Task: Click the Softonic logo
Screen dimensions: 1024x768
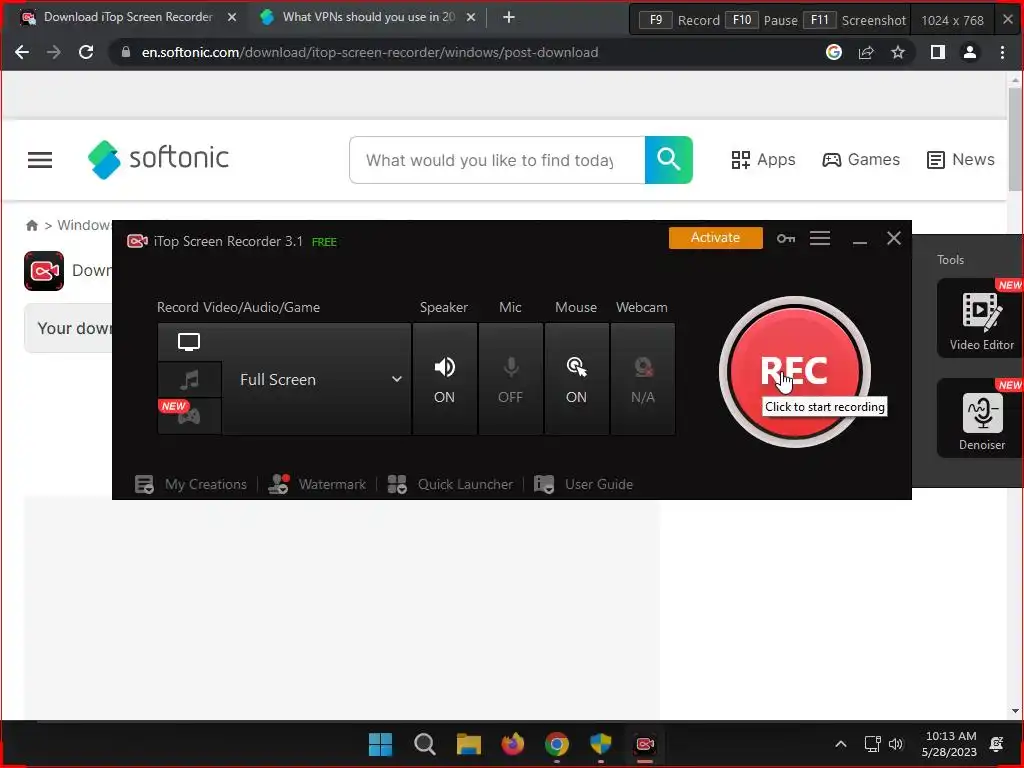Action: click(158, 159)
